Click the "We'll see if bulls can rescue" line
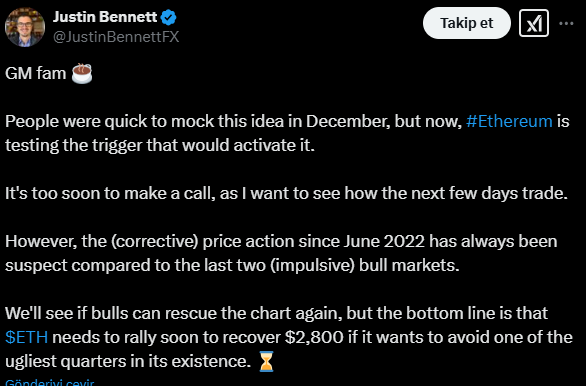 point(276,313)
